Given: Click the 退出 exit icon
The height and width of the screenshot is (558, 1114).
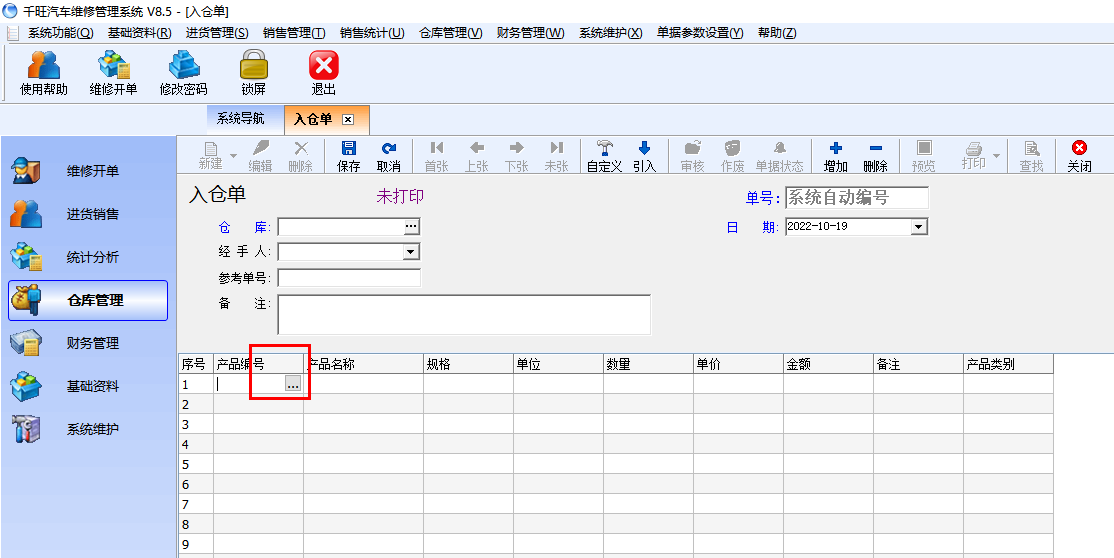Looking at the screenshot, I should point(323,73).
